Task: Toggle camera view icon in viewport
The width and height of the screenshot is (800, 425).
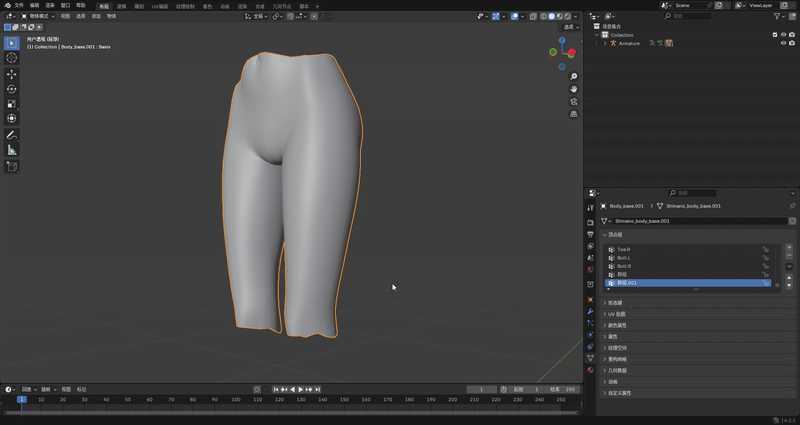Action: pyautogui.click(x=574, y=102)
